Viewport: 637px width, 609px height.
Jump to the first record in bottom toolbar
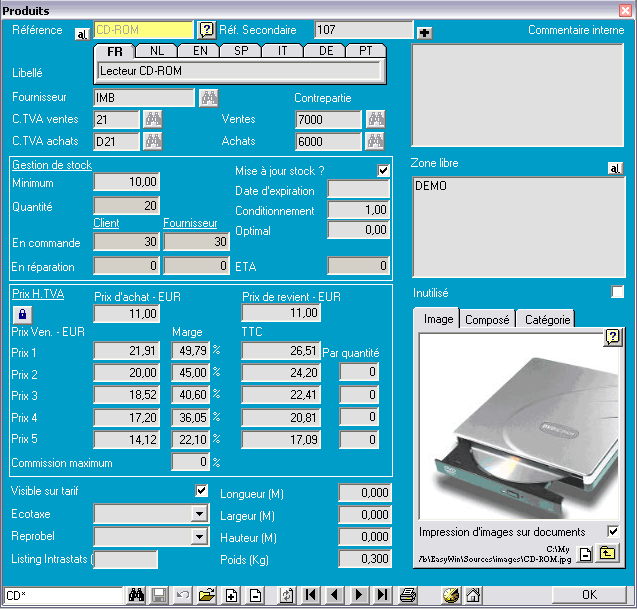(x=312, y=595)
